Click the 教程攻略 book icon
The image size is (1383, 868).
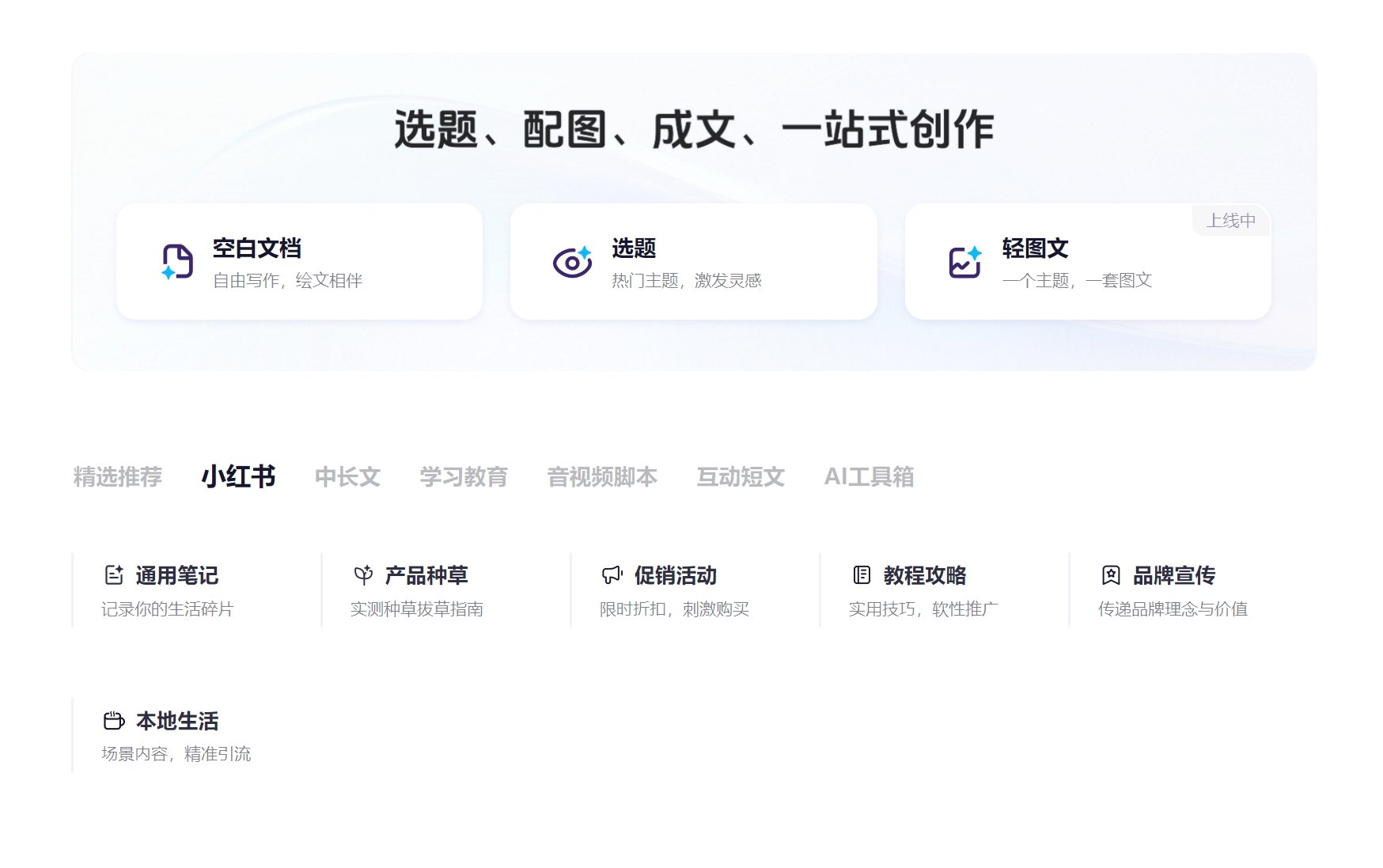tap(861, 575)
